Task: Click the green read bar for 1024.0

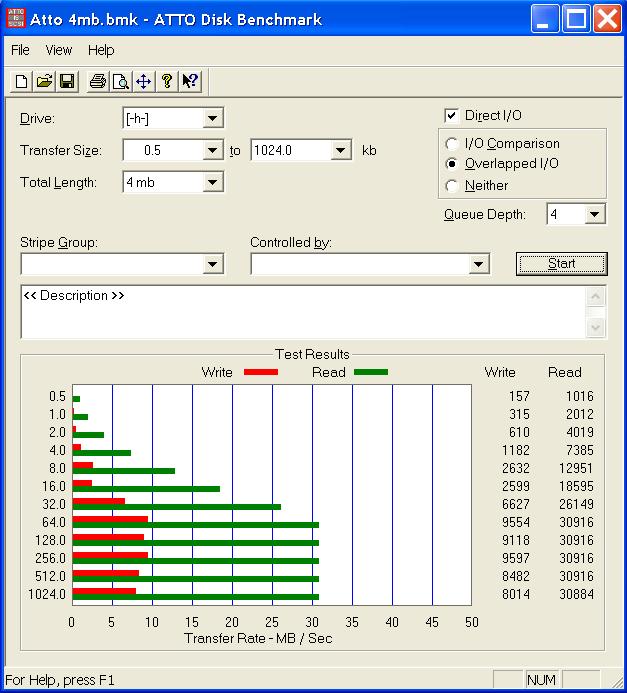Action: pyautogui.click(x=196, y=597)
